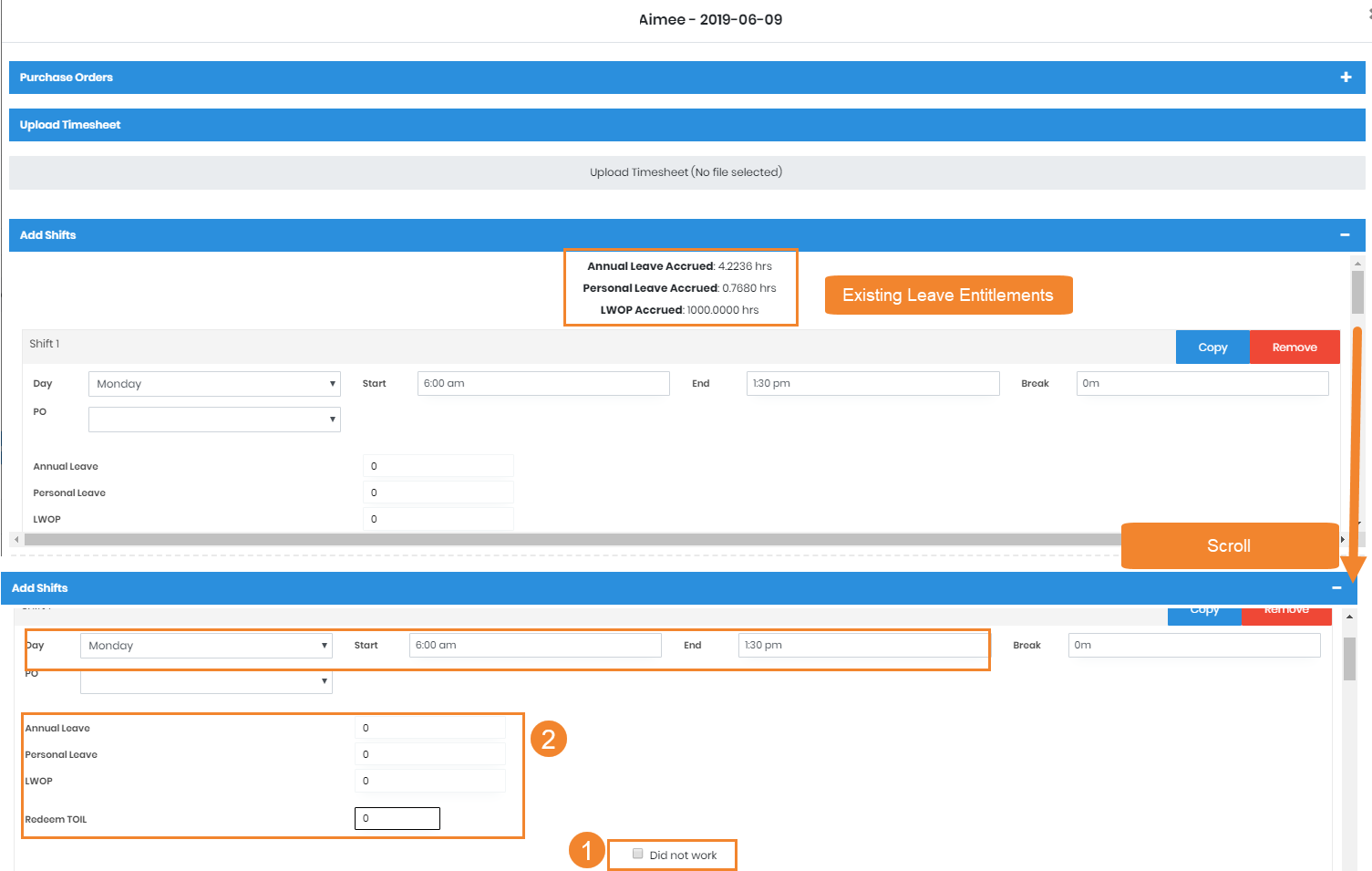Open the lower Monday day dropdown
1372x871 pixels.
(206, 646)
